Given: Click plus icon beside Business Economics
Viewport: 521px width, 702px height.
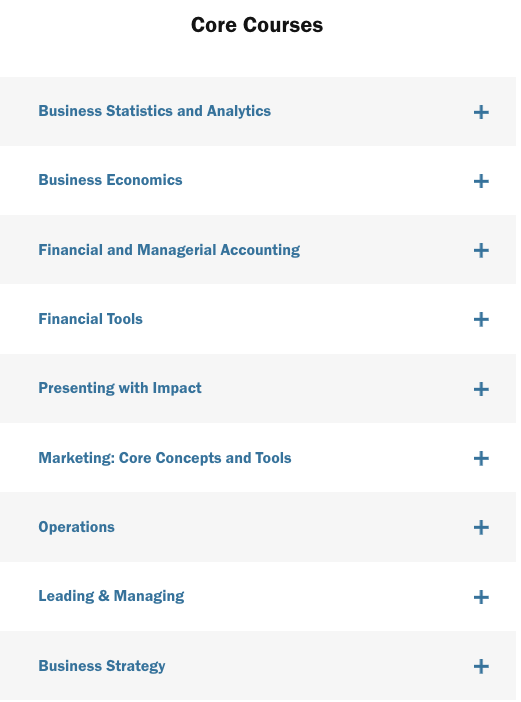Looking at the screenshot, I should [481, 181].
